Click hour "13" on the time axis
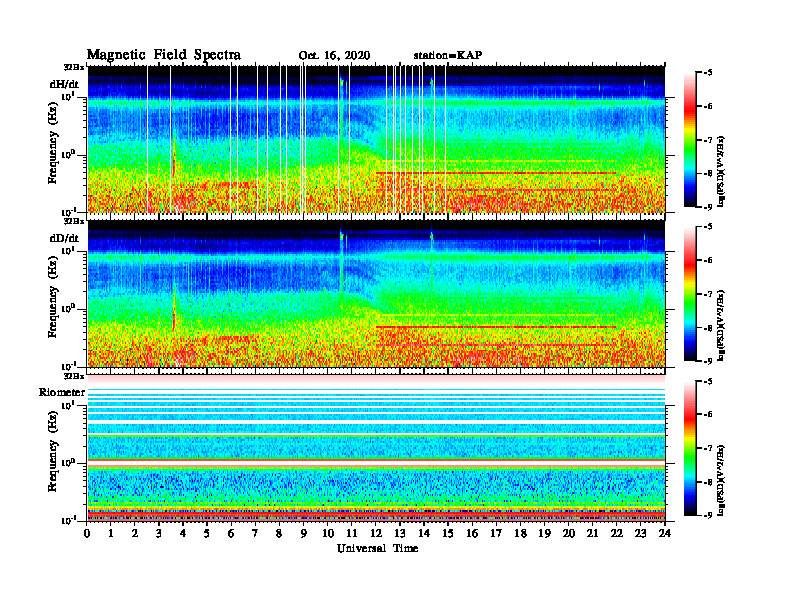Viewport: 792px width, 612px height. tap(400, 533)
